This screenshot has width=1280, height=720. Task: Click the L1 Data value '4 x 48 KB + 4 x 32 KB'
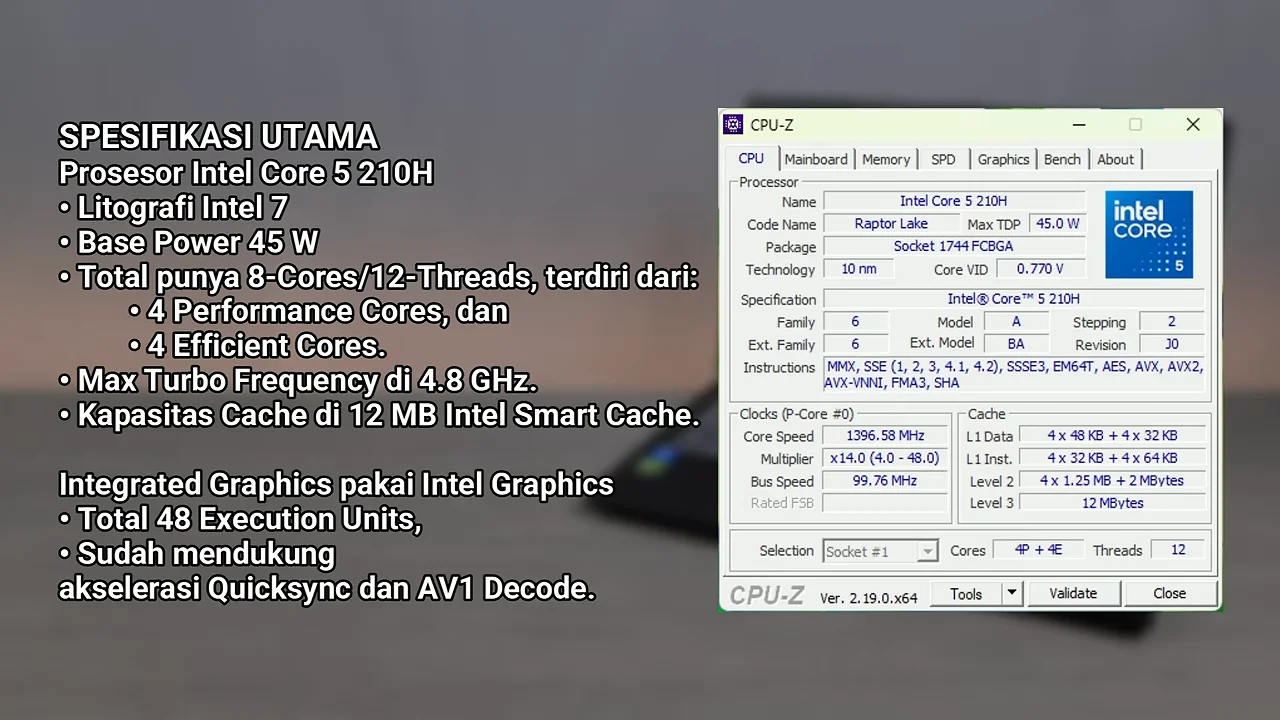click(x=1112, y=436)
